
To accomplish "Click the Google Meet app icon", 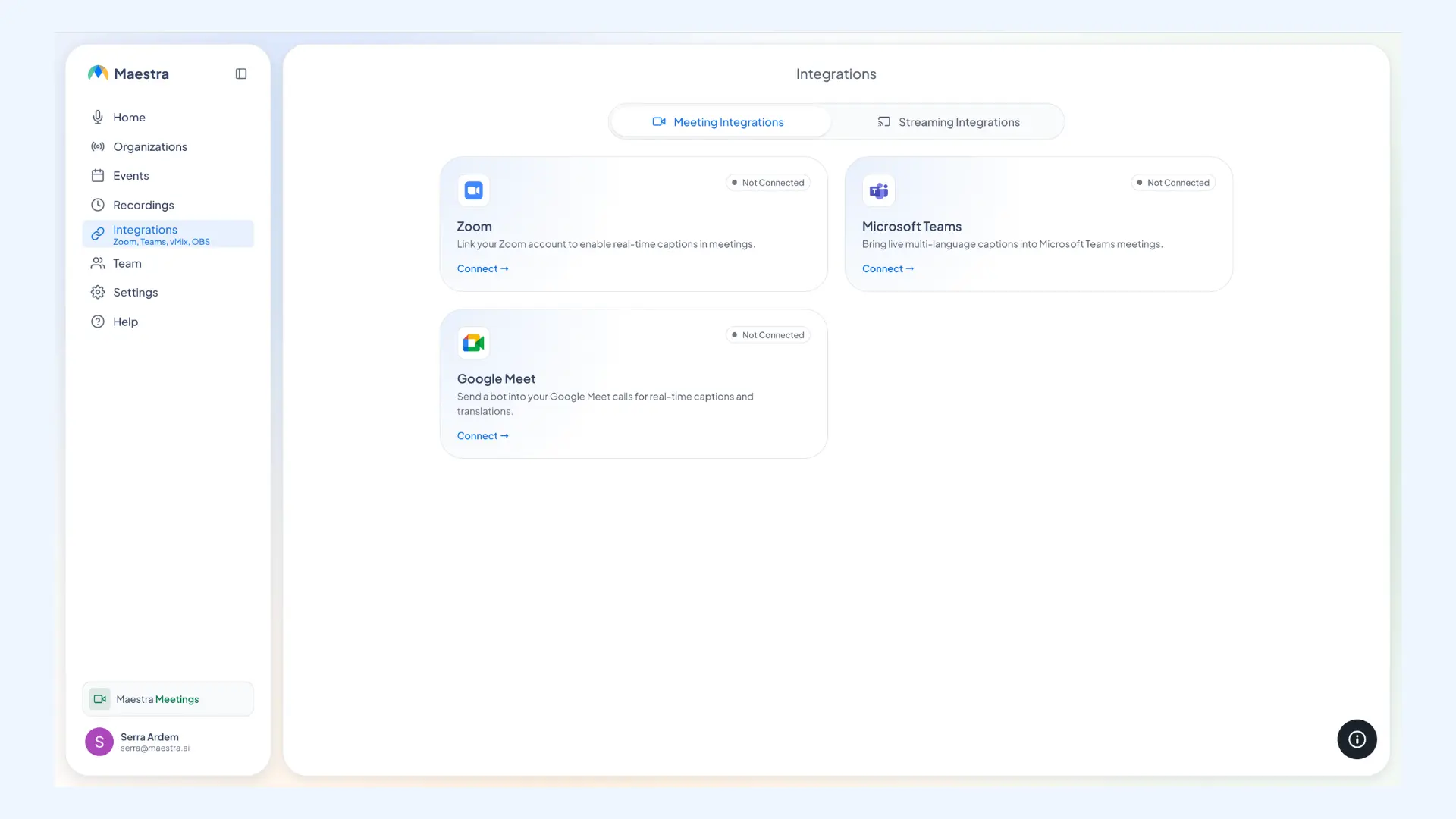I will [x=474, y=343].
